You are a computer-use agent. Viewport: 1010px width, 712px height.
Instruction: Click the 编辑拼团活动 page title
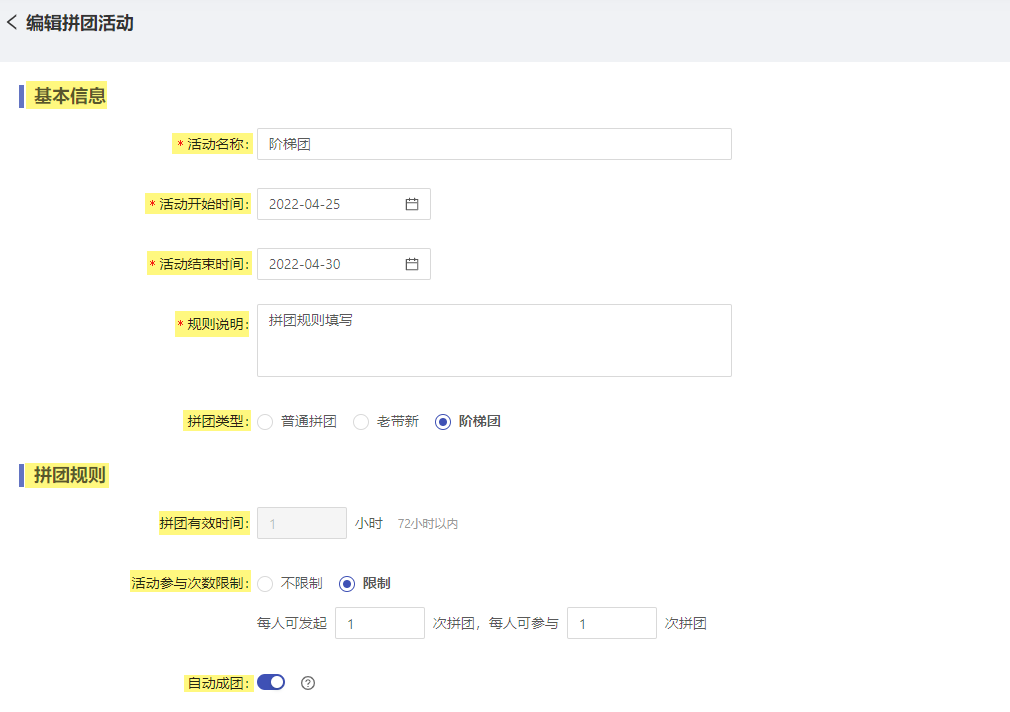(x=80, y=23)
